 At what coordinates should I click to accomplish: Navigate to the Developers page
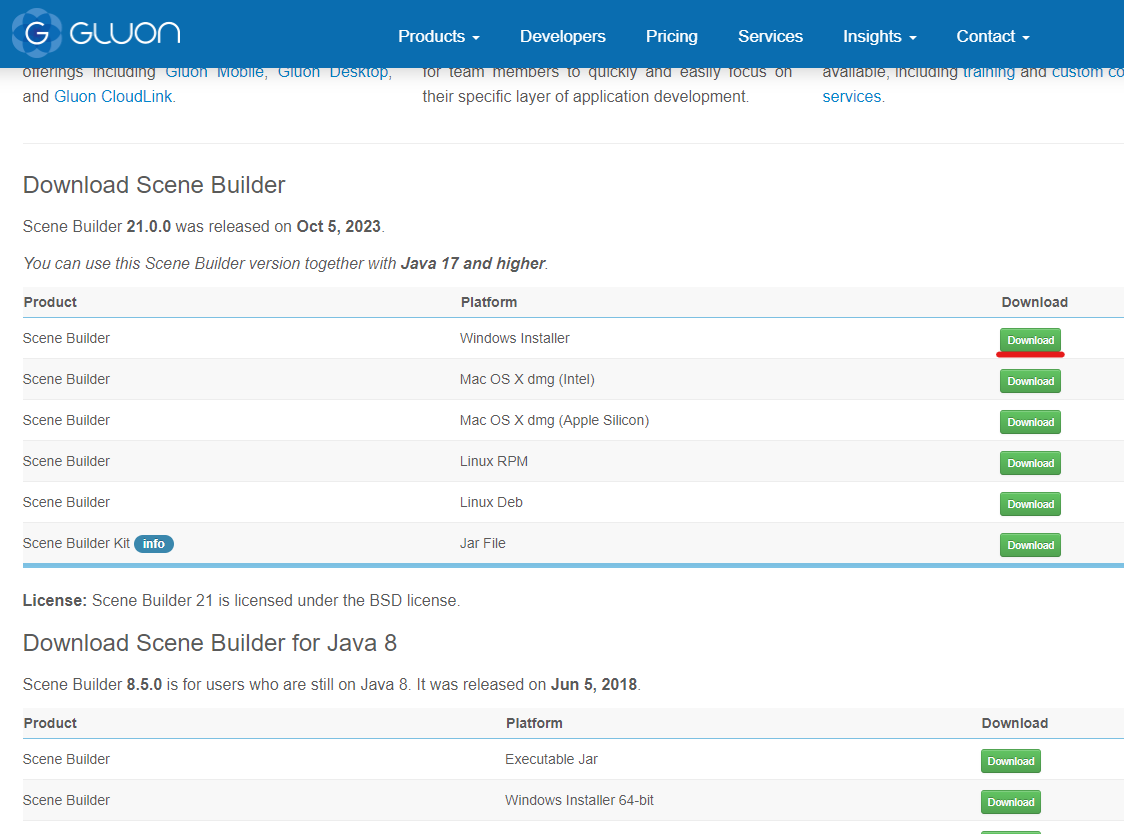coord(562,36)
